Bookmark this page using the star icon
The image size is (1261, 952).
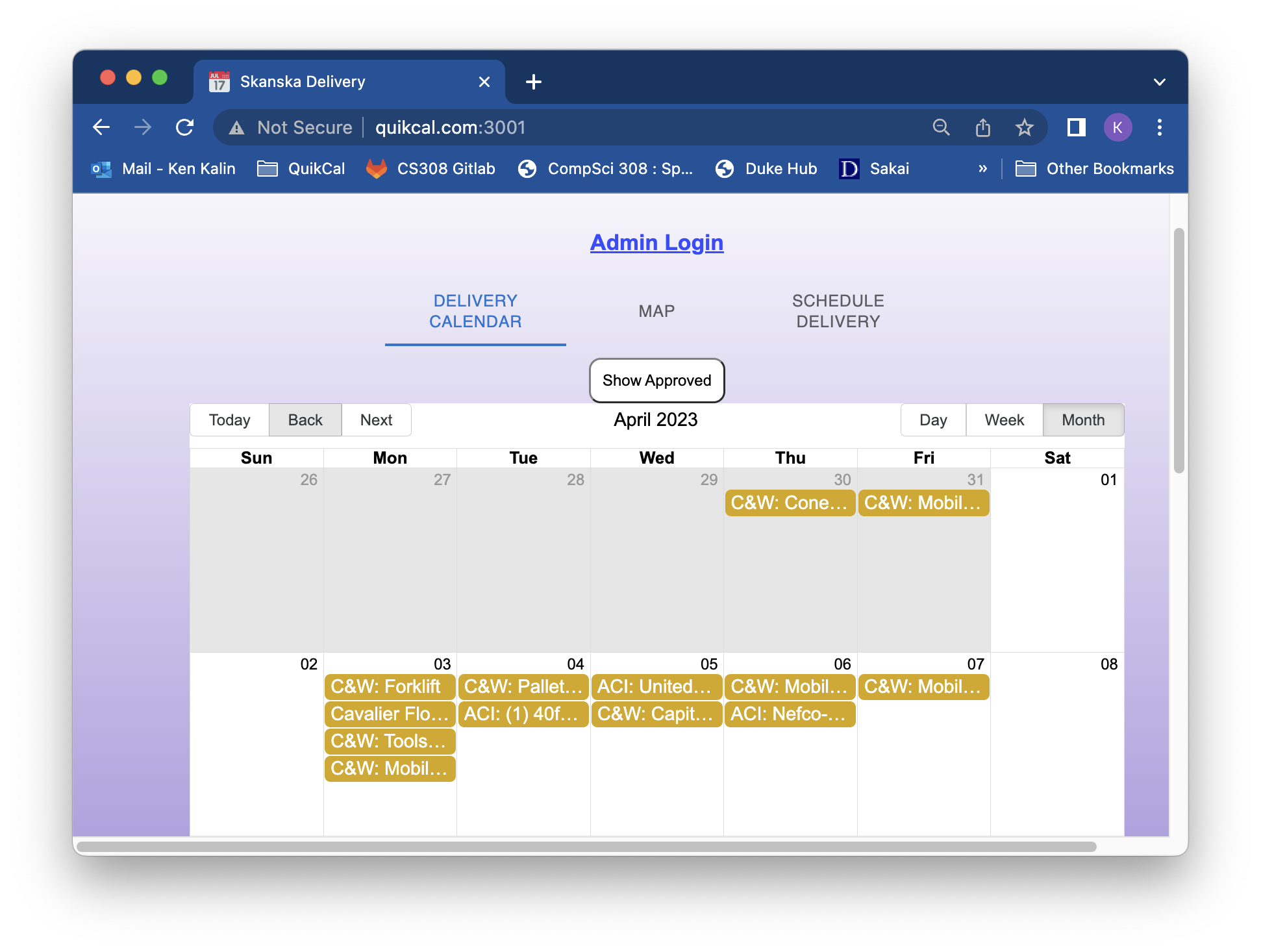[1025, 127]
